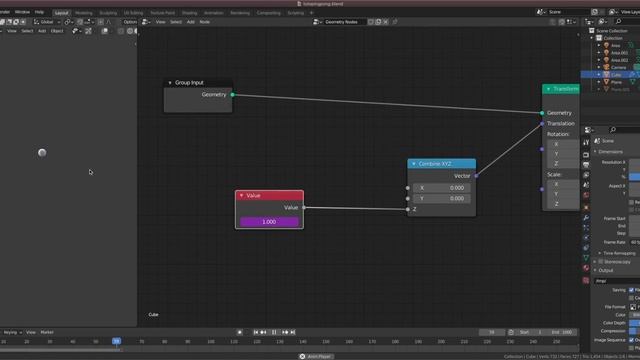640x360 pixels.
Task: Collapse the Group Input node
Action: 170,83
